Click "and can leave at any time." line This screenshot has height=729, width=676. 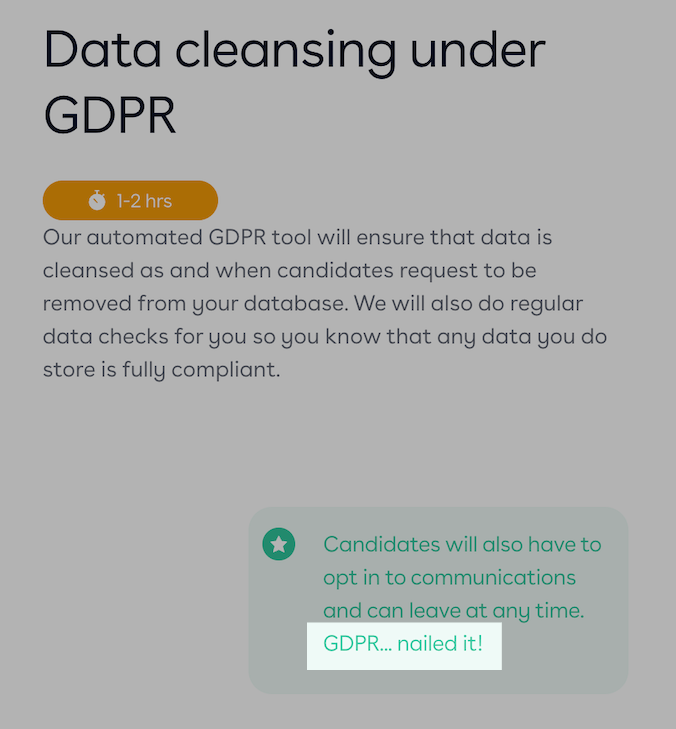[454, 611]
